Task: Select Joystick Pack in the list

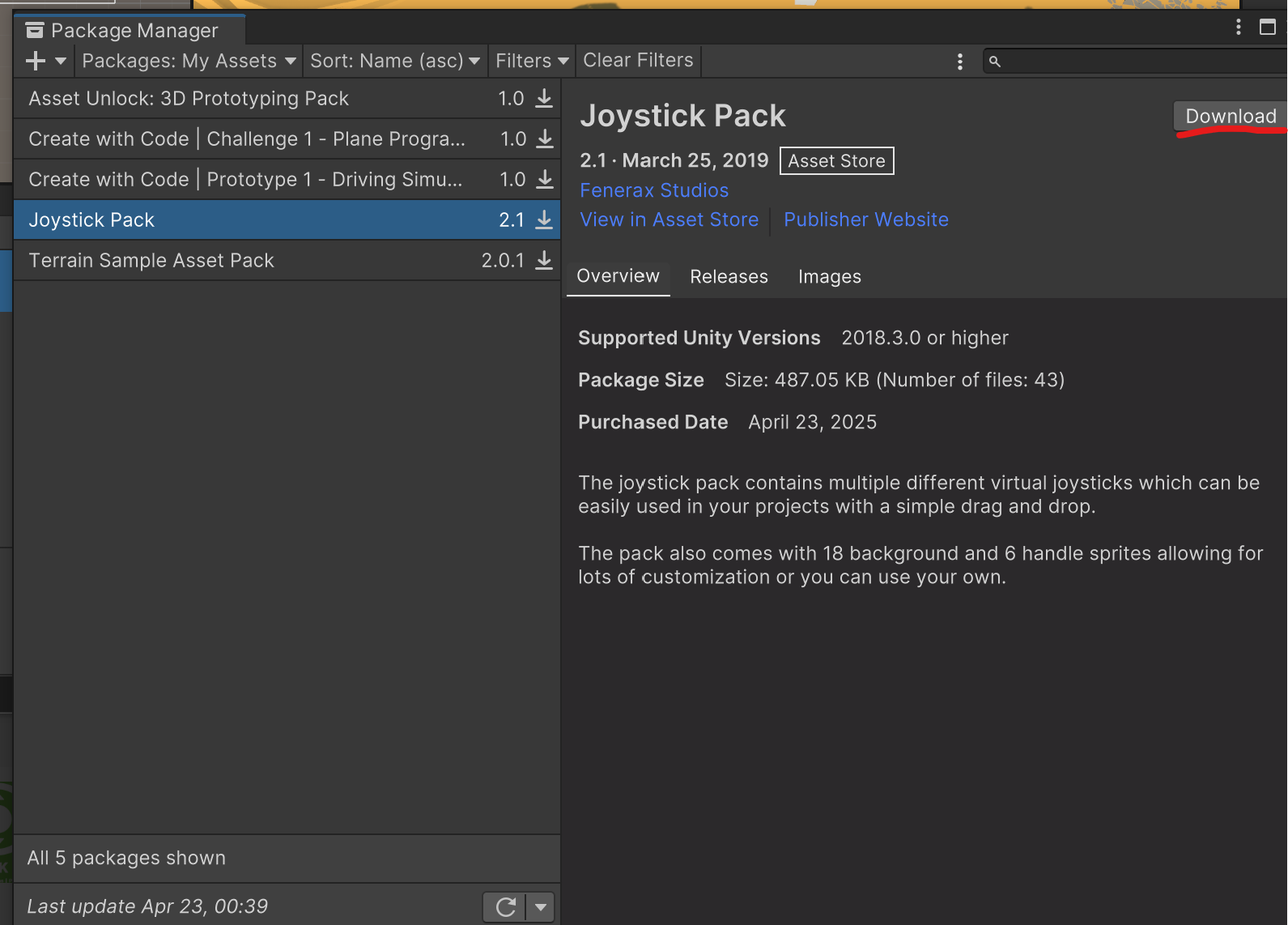Action: [287, 220]
